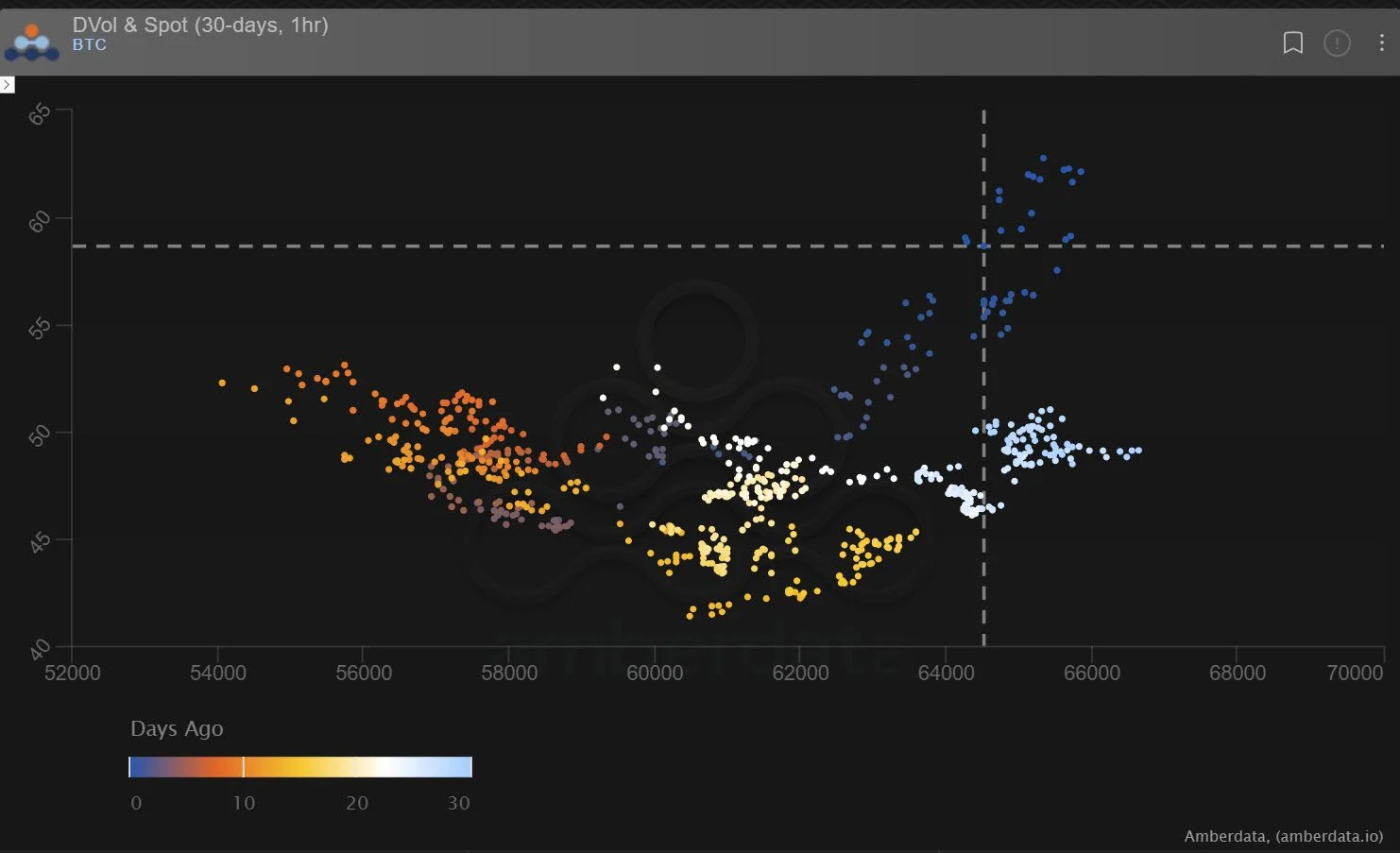Viewport: 1400px width, 853px height.
Task: Click the 55 y-axis label
Action: 40,329
